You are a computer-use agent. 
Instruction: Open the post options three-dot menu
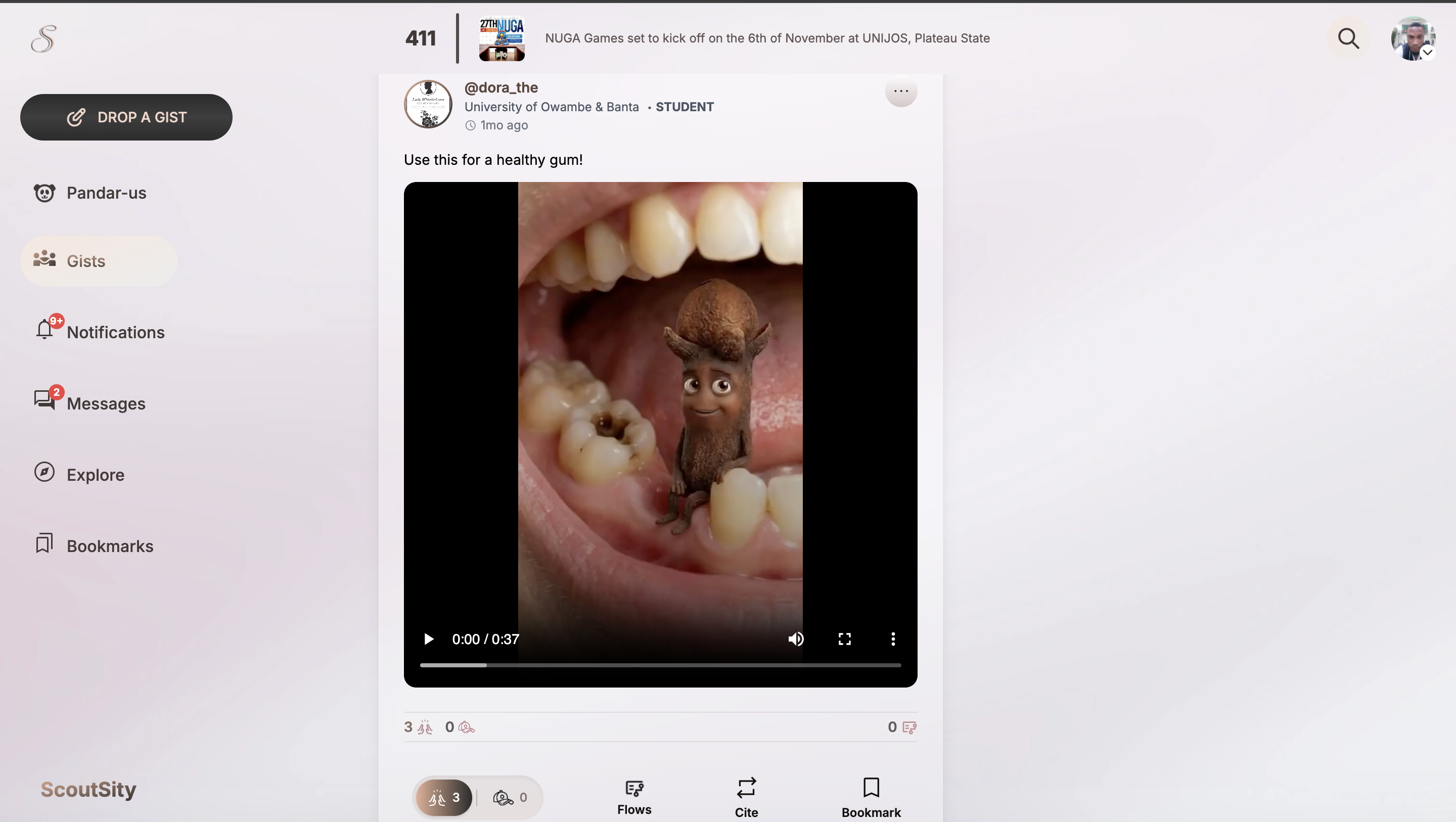(901, 90)
